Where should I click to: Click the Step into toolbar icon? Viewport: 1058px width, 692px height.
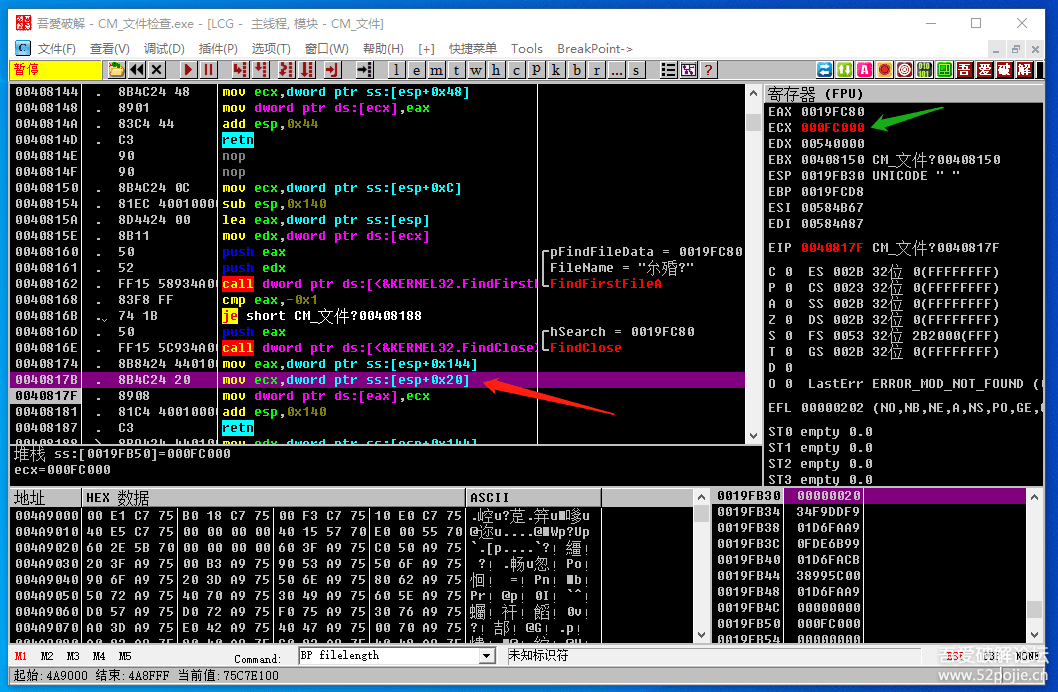coord(240,70)
